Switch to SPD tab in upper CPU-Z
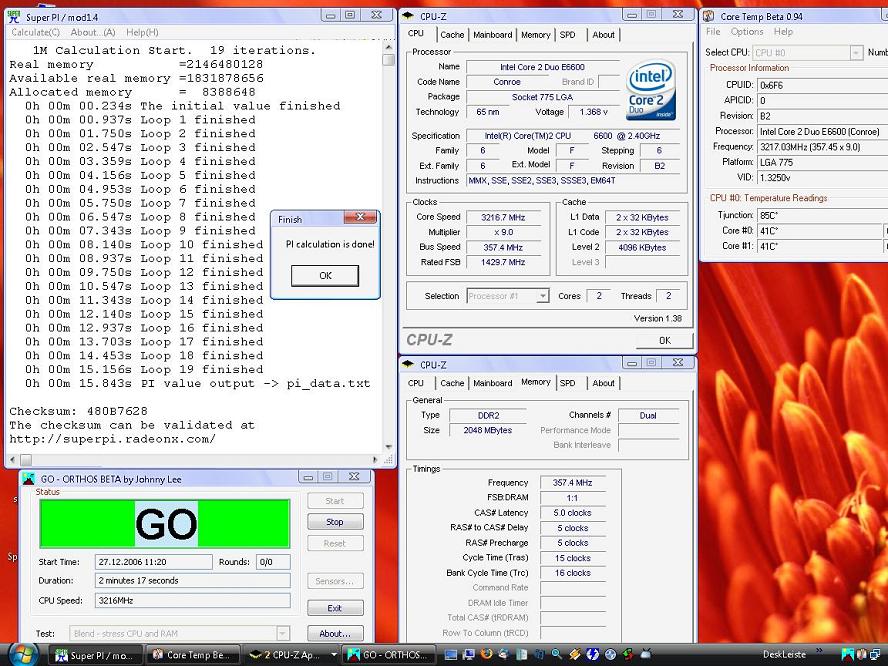 567,35
